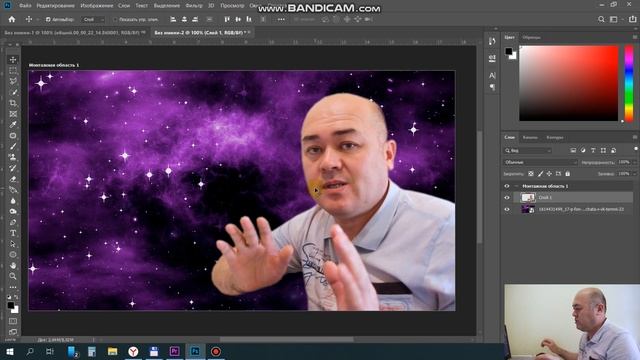Open the layer opacity percentage dropdown arrow
The image size is (640, 360).
tap(635, 162)
